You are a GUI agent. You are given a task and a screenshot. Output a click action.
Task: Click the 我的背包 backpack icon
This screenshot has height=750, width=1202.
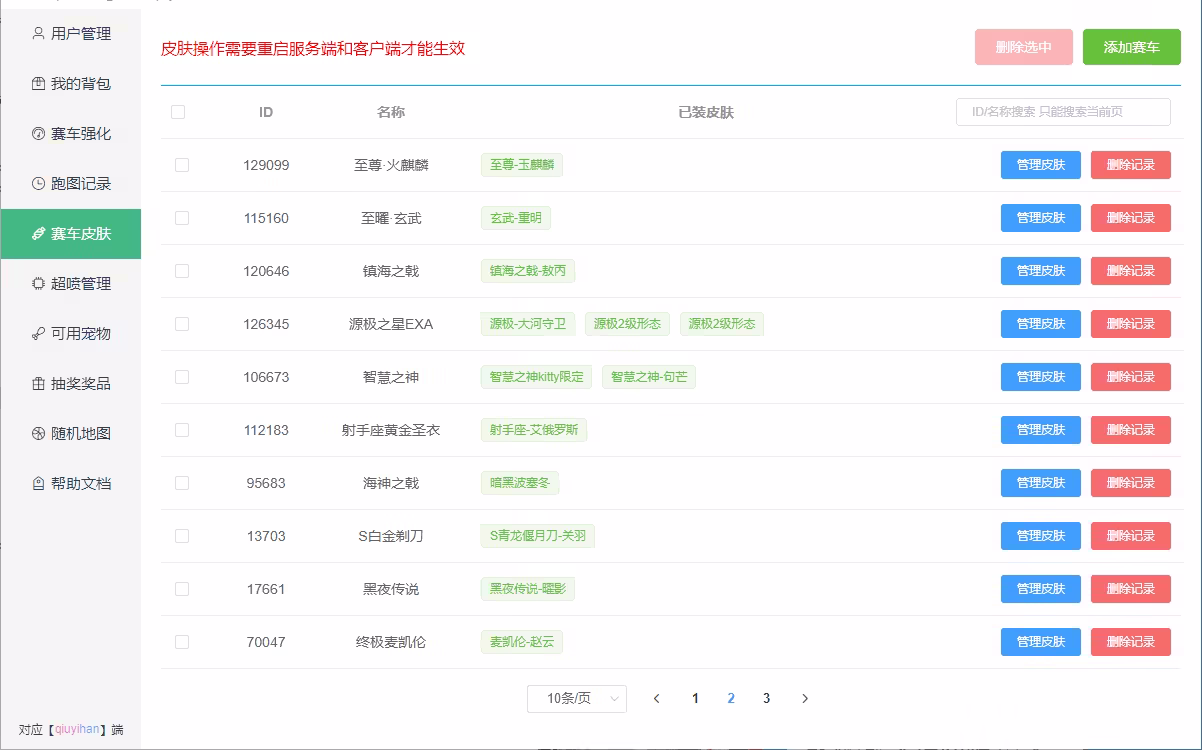38,84
